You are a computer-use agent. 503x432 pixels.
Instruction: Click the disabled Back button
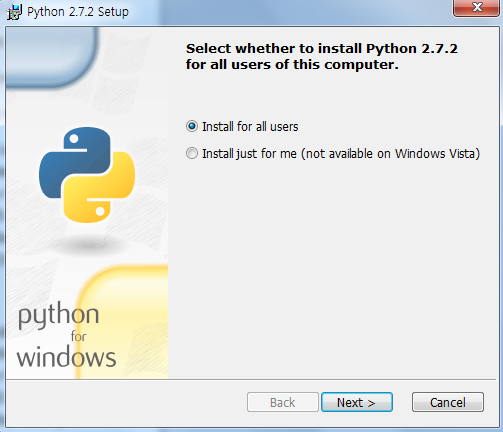[283, 402]
